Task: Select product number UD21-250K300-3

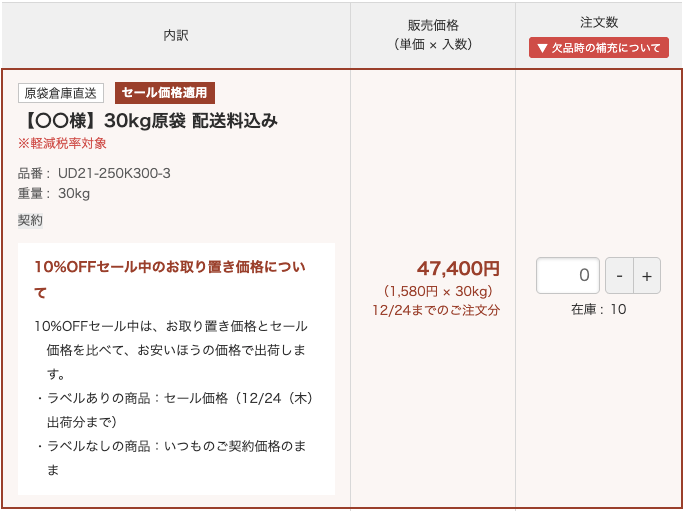Action: pos(114,173)
